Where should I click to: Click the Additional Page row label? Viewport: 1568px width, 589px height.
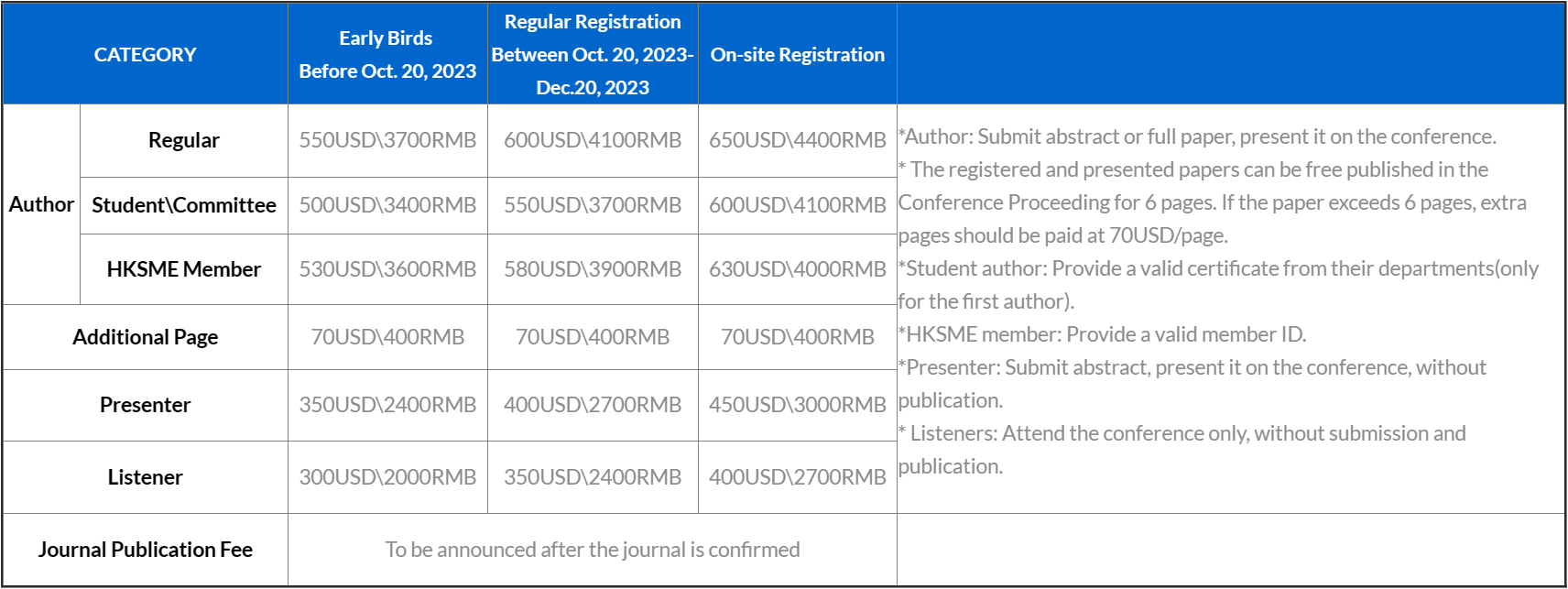tap(145, 337)
